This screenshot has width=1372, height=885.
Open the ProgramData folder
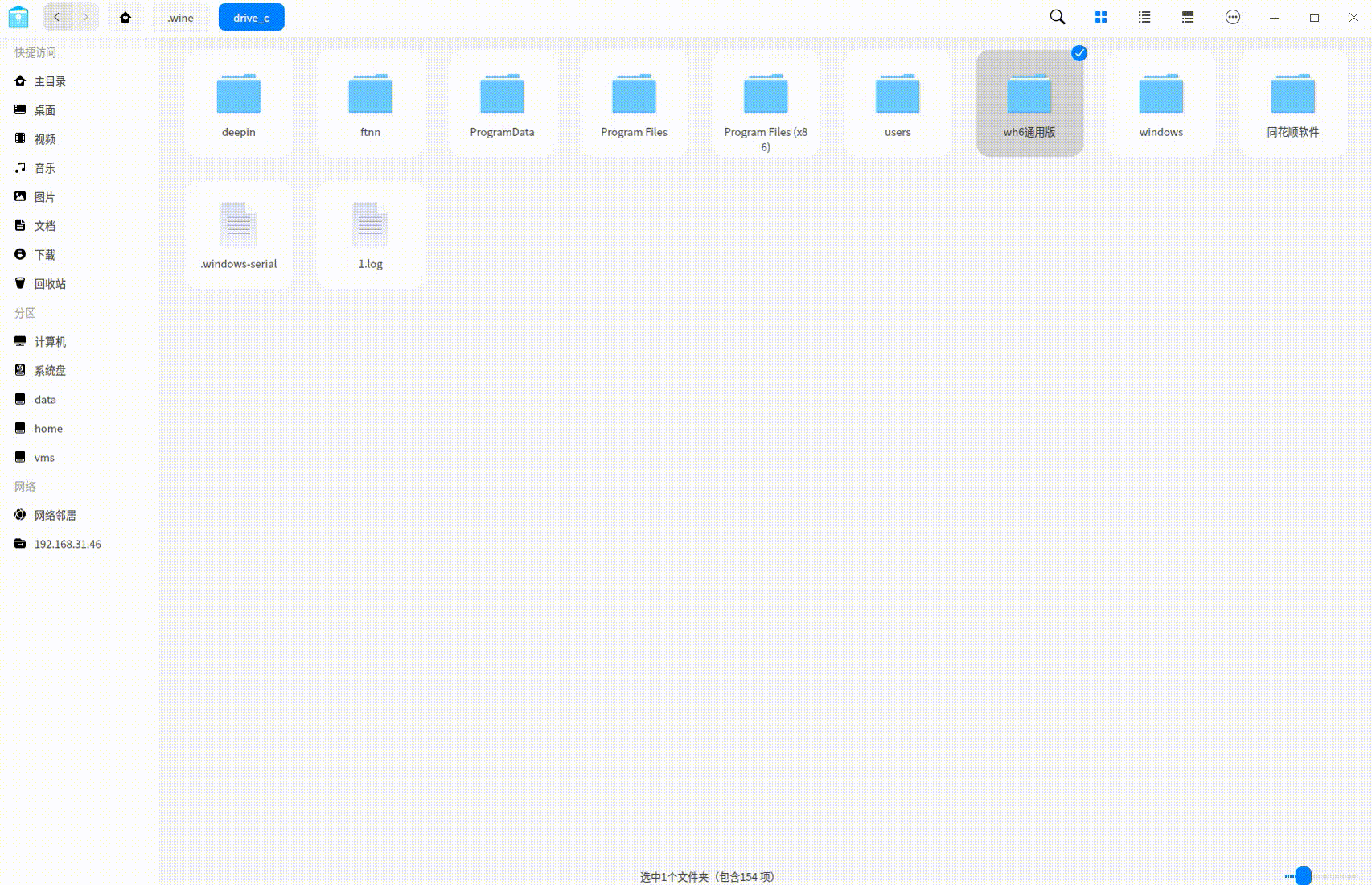click(503, 104)
